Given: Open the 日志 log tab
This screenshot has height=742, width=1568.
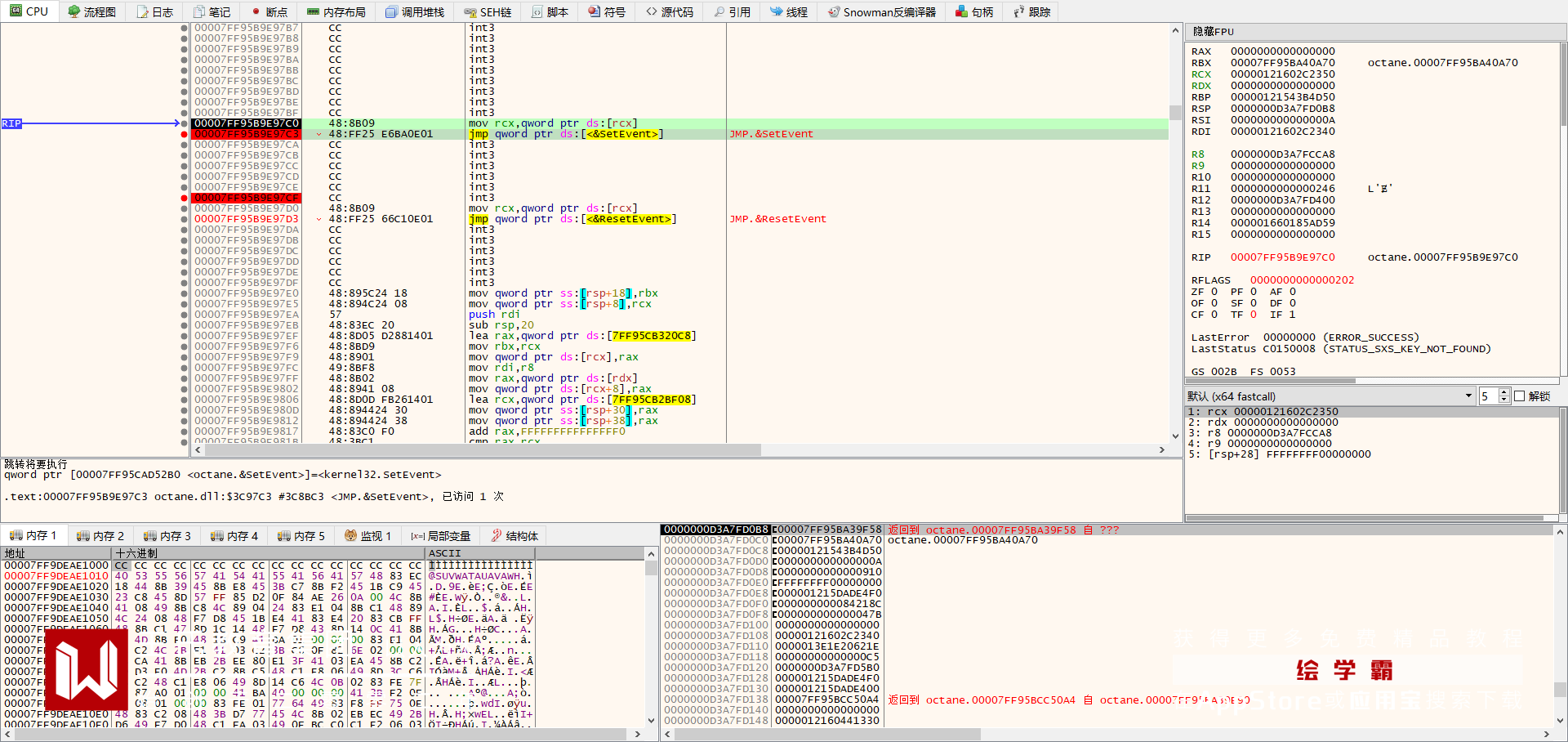Looking at the screenshot, I should 154,11.
